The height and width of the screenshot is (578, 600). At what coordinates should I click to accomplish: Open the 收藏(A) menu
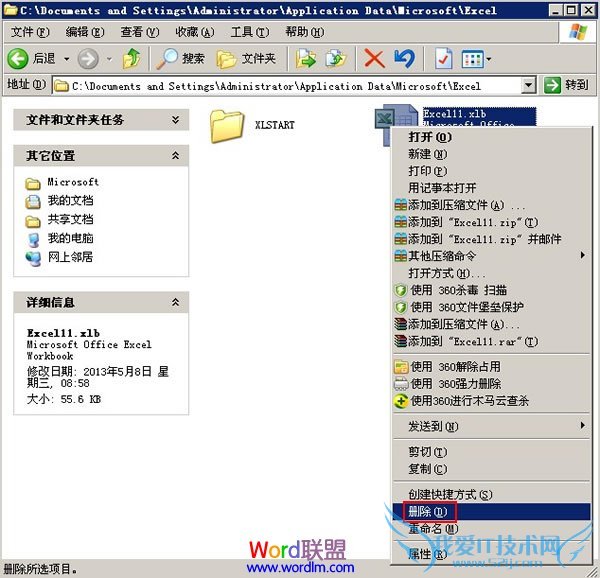pos(195,32)
